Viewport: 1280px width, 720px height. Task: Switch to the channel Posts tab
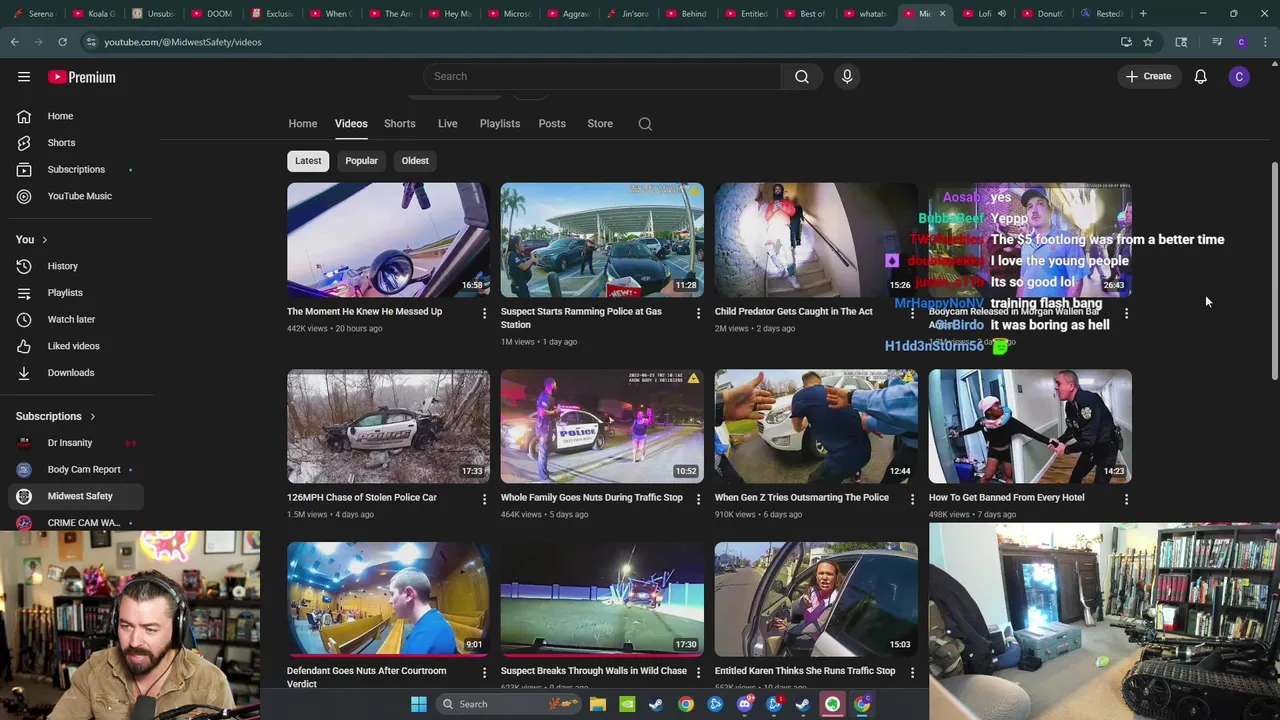point(552,124)
